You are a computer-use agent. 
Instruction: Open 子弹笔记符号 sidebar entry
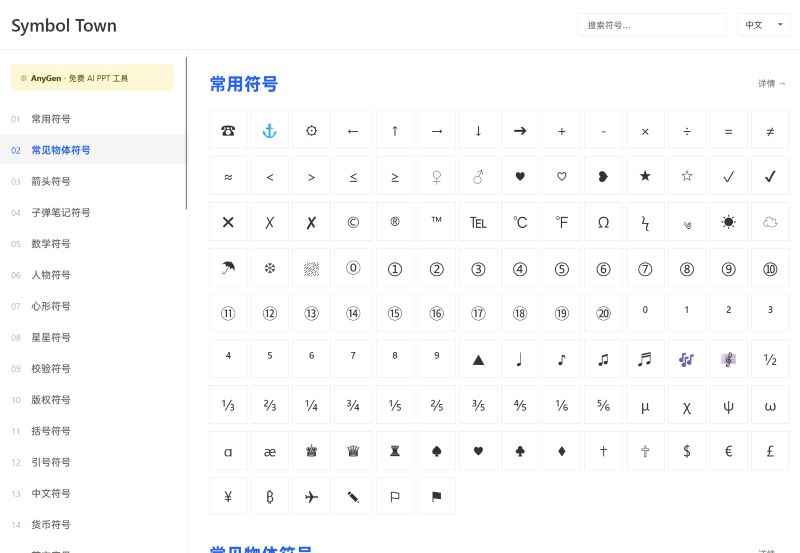[x=93, y=212]
